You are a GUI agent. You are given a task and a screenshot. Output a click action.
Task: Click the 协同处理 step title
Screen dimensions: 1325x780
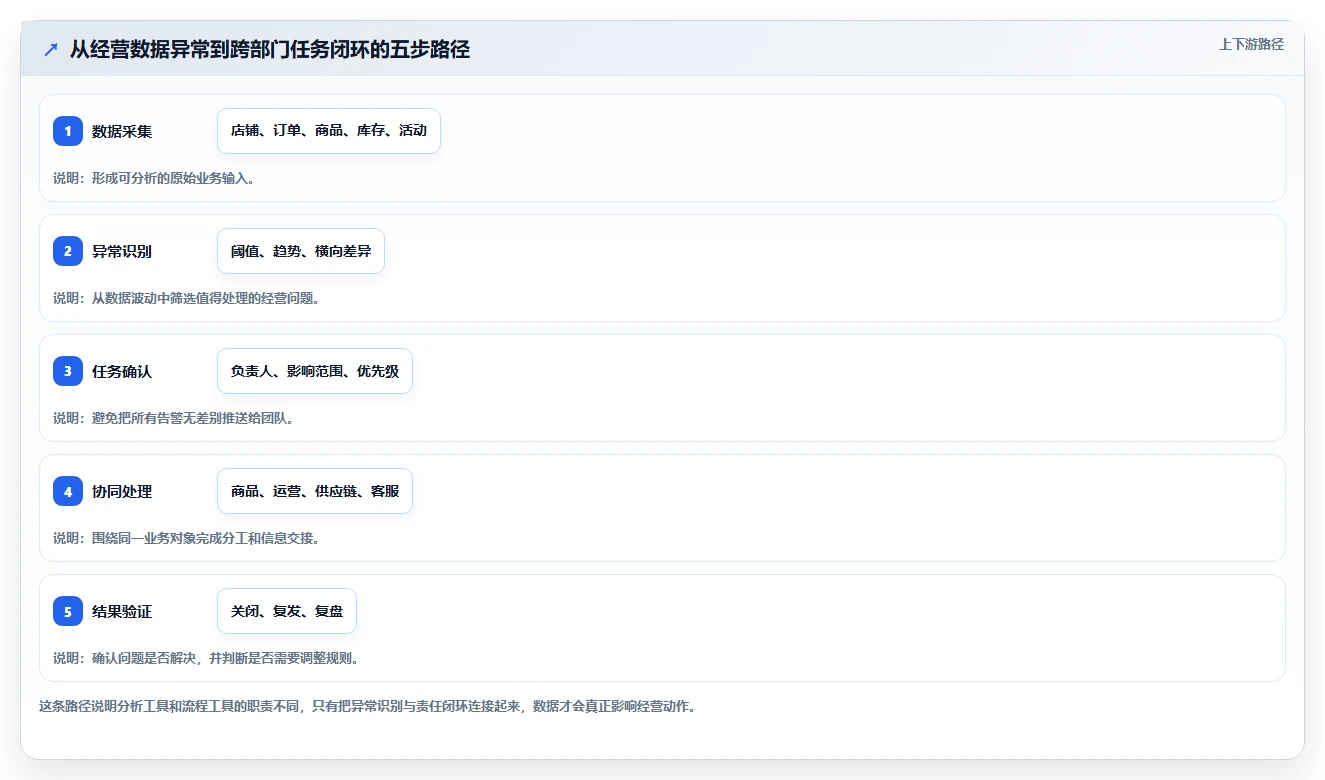pyautogui.click(x=122, y=491)
